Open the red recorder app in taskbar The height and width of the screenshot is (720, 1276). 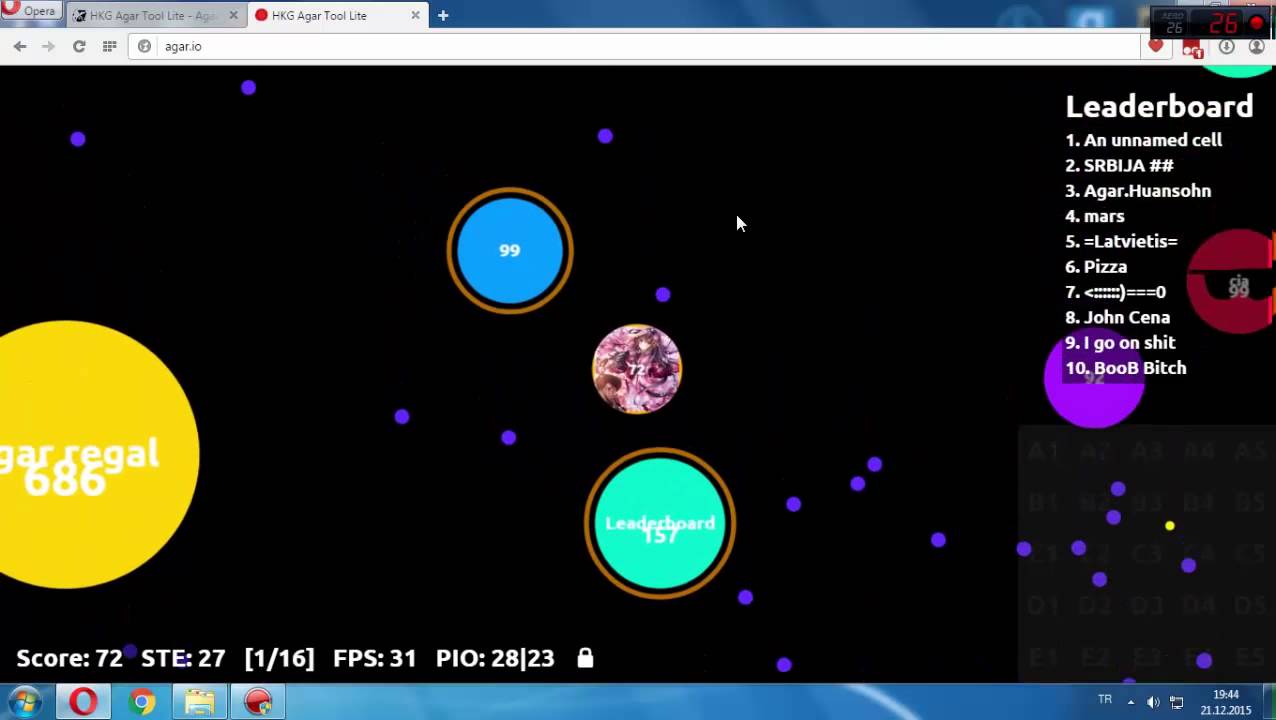pos(258,702)
